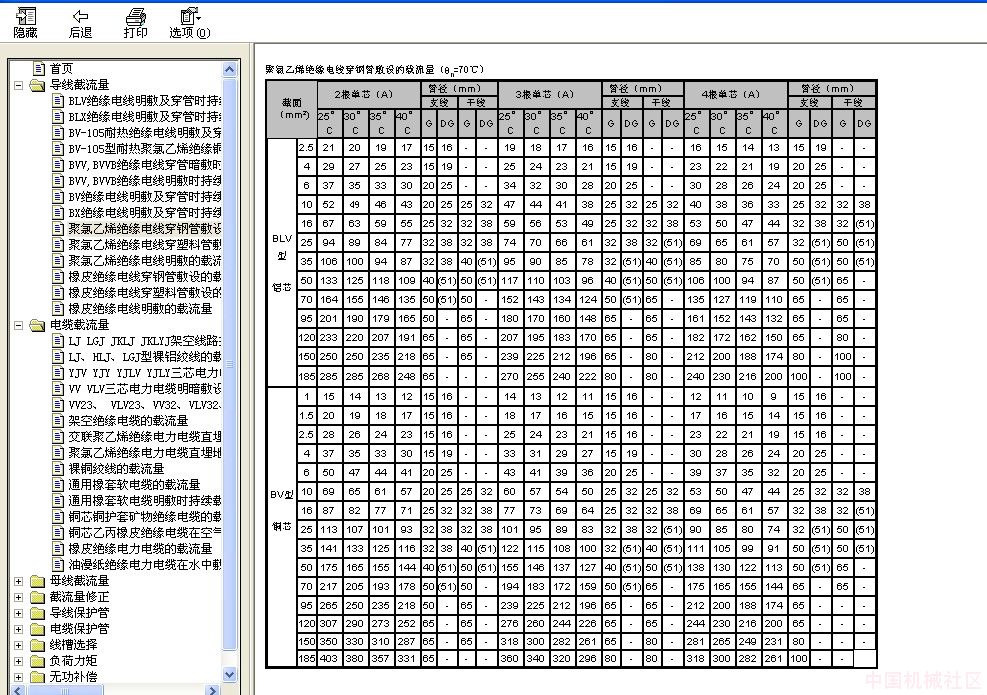The height and width of the screenshot is (695, 987).
Task: Open topic BX绝缘电线明敷及穿管
Action: [145, 213]
